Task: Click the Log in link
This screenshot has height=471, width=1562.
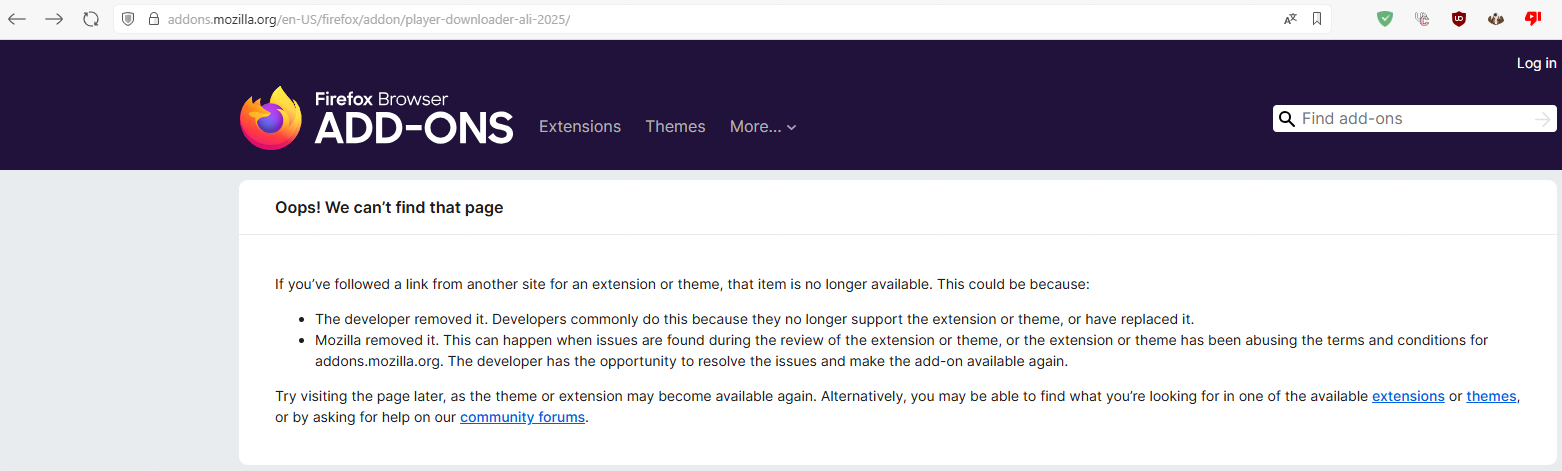Action: click(x=1536, y=63)
